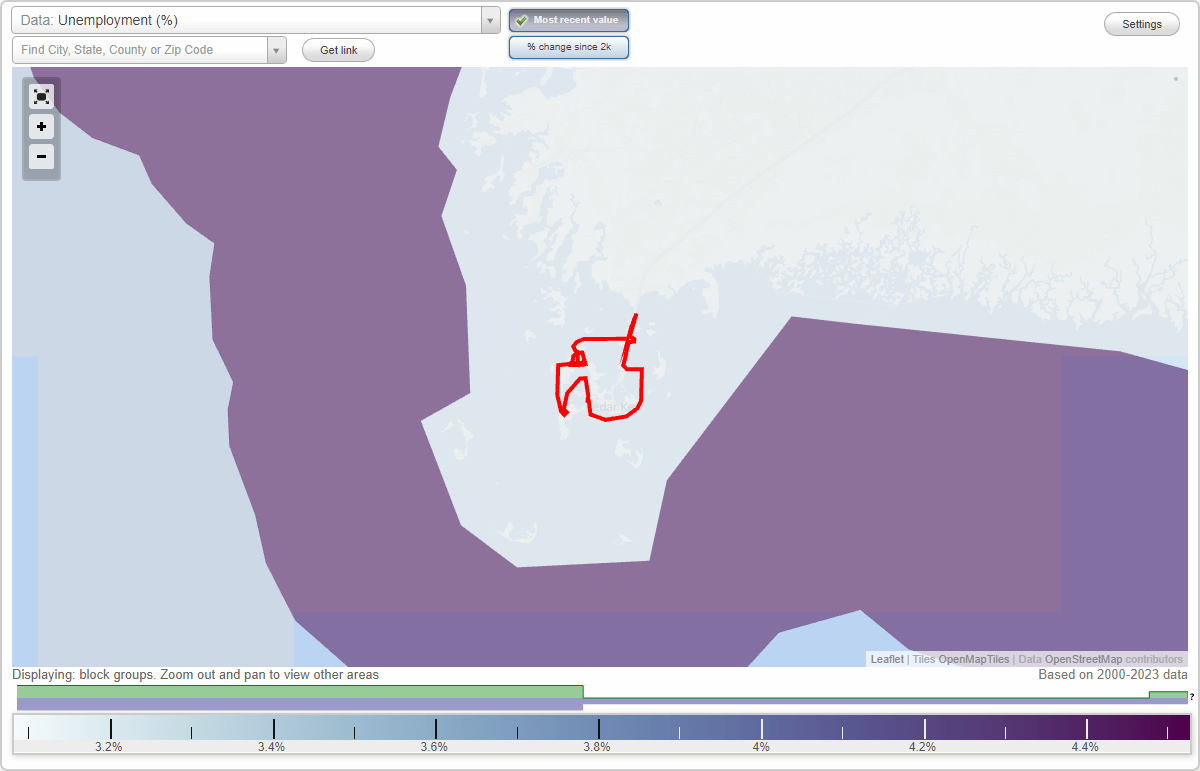1200x771 pixels.
Task: Switch to % change since 2k
Action: tap(569, 47)
